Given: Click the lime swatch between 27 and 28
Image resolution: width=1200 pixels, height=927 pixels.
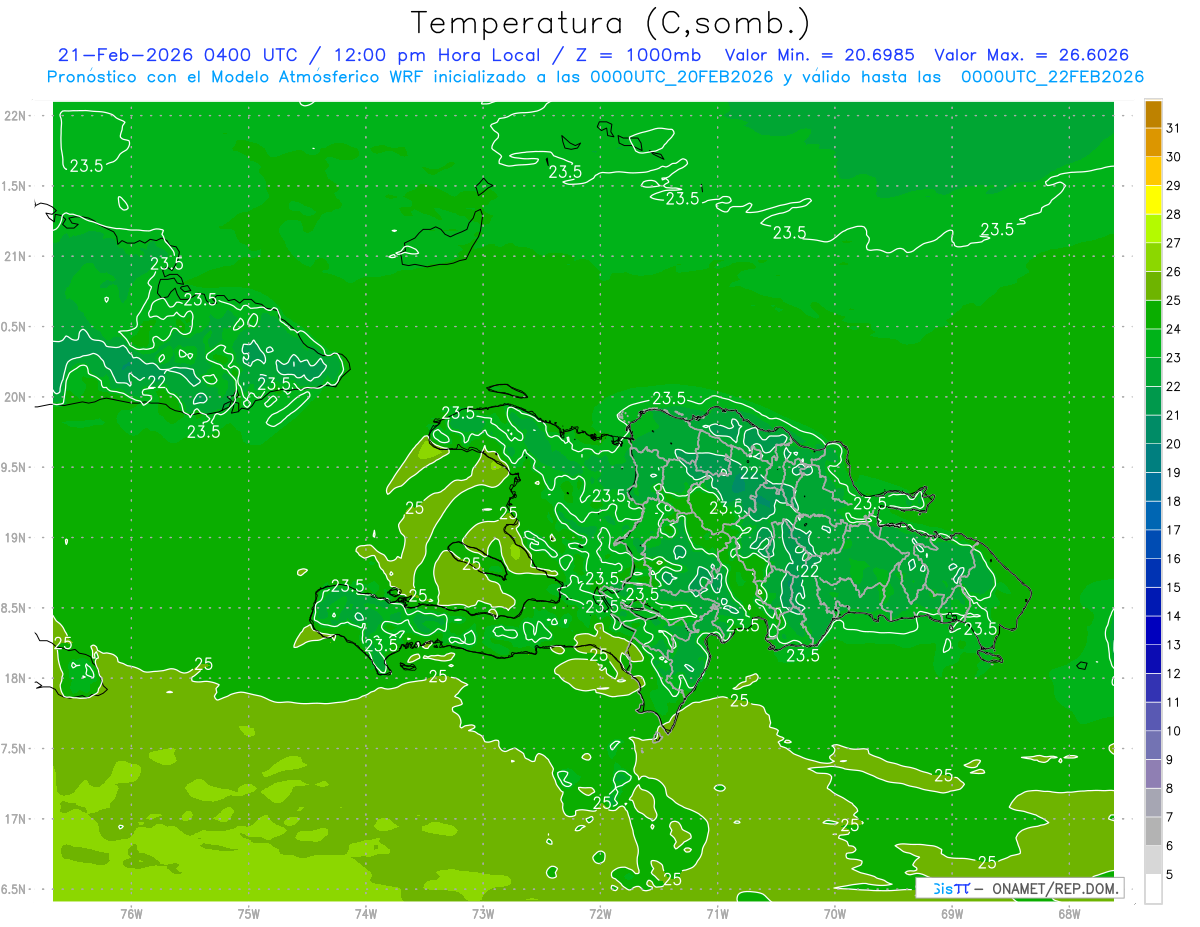Looking at the screenshot, I should (x=1153, y=229).
